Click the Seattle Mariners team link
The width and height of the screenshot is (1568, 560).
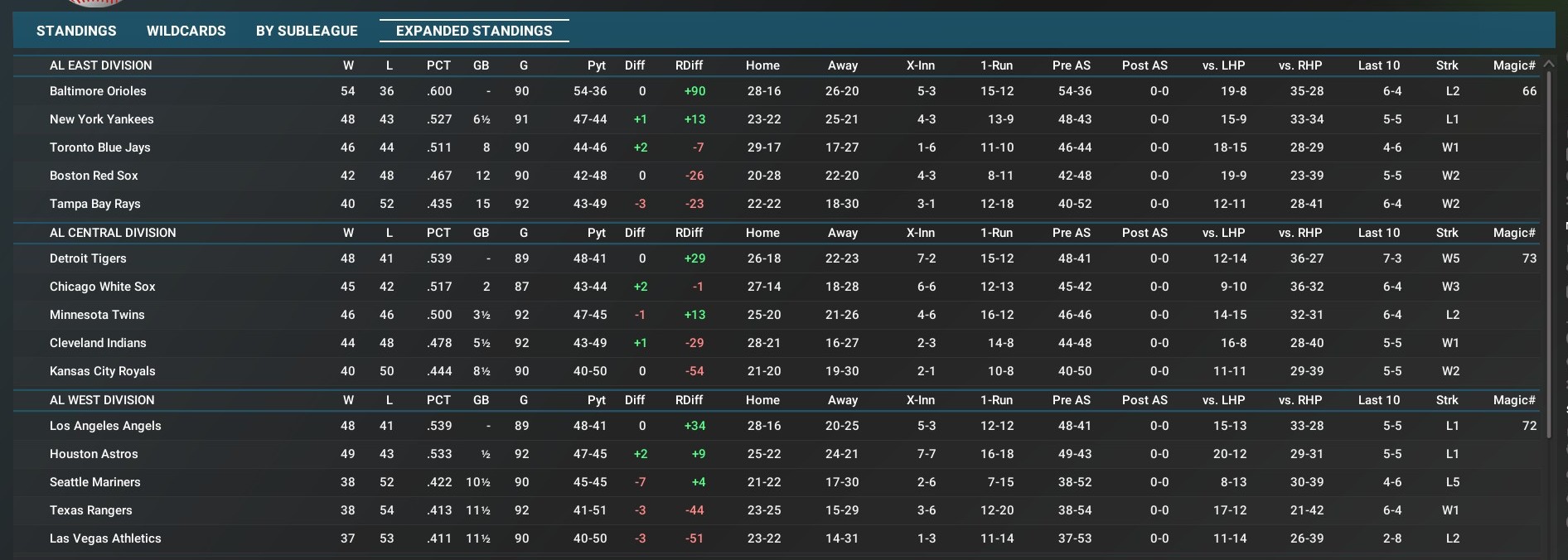pos(94,482)
